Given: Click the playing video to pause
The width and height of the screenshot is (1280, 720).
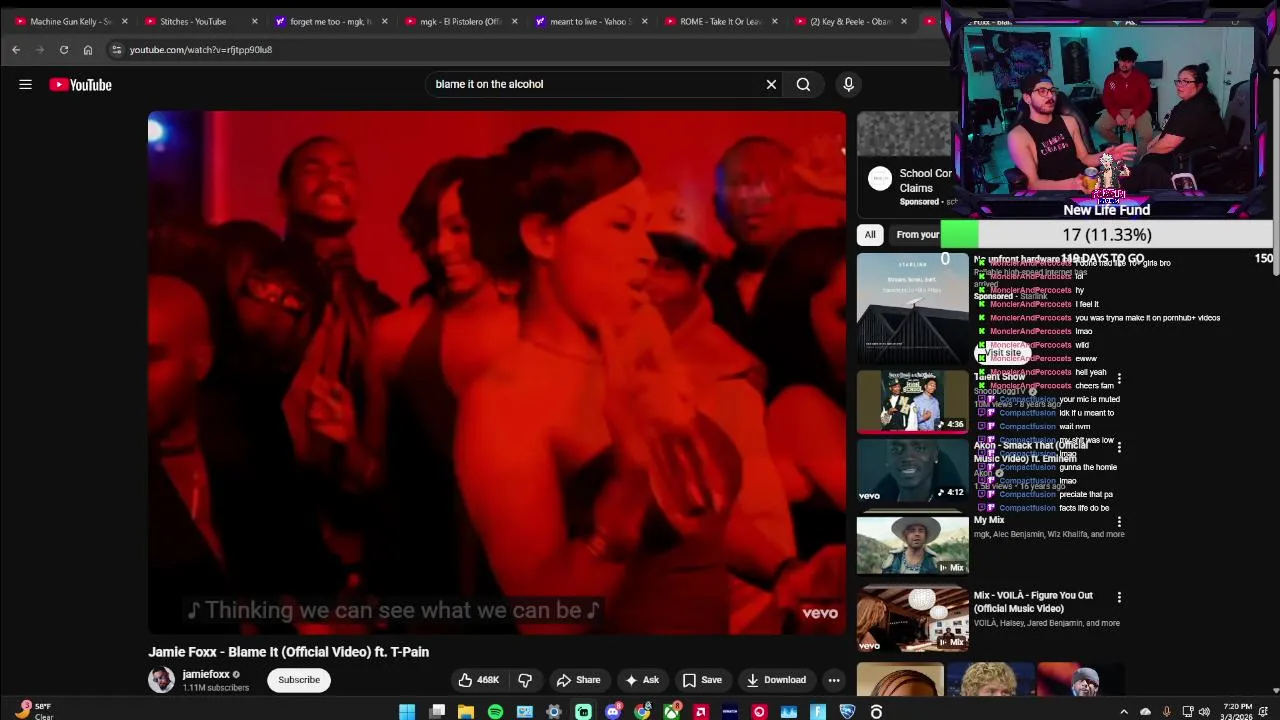Looking at the screenshot, I should (497, 372).
